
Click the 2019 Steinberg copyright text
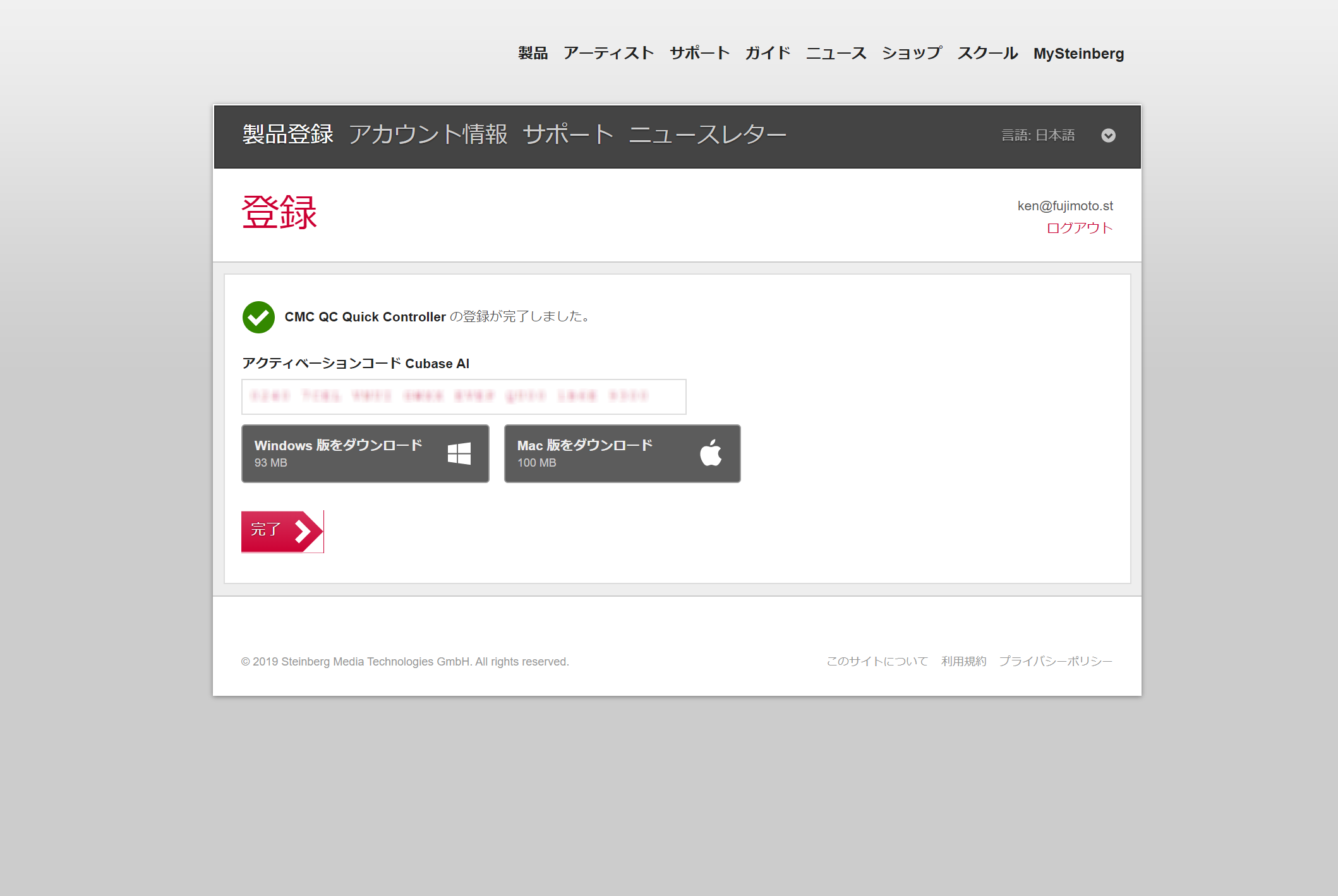(x=405, y=662)
